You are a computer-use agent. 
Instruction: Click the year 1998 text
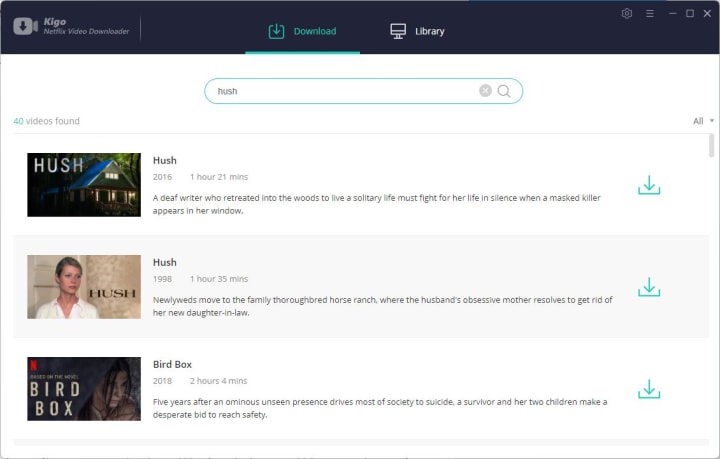[163, 279]
